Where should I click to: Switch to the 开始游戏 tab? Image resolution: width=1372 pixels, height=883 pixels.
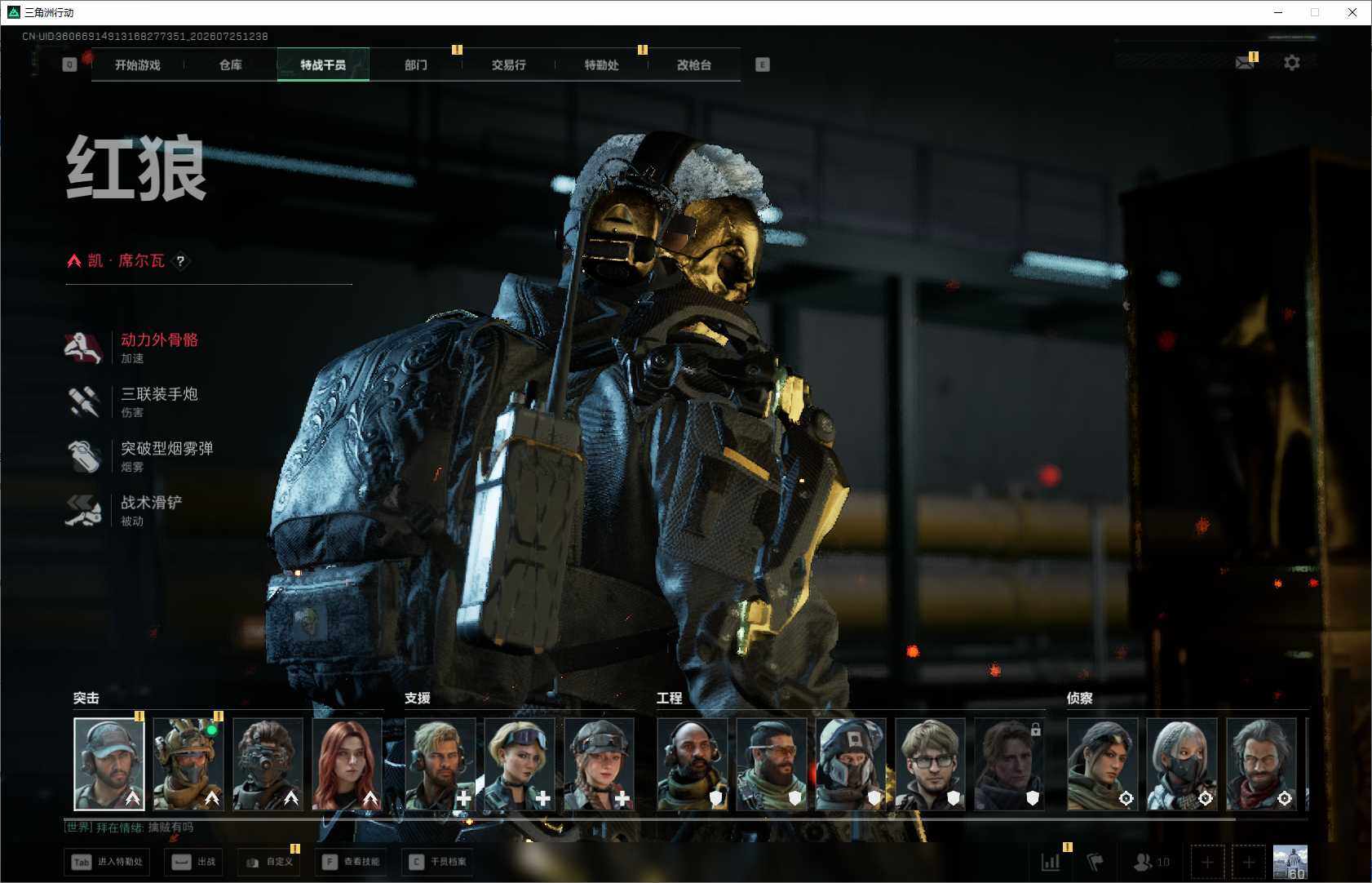138,64
